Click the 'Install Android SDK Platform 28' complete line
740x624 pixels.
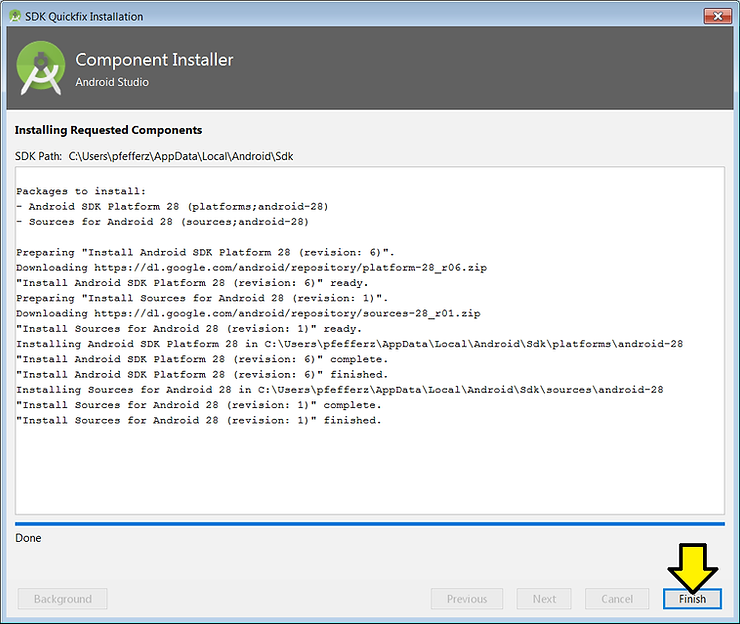[202, 359]
